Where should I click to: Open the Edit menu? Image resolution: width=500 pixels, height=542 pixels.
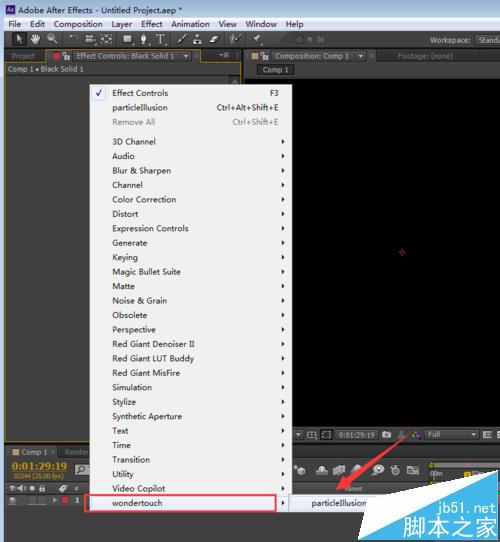pos(37,24)
